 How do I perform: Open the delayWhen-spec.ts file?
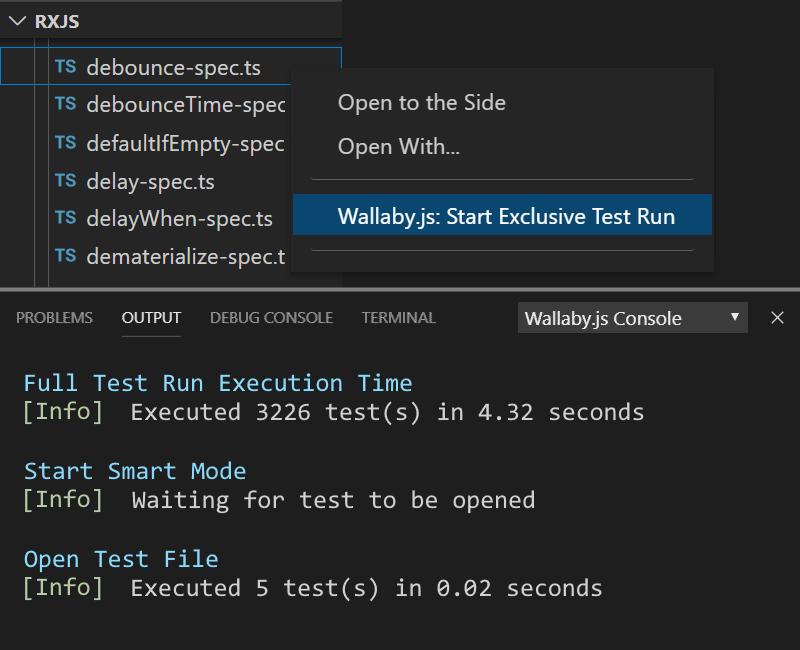pyautogui.click(x=180, y=219)
